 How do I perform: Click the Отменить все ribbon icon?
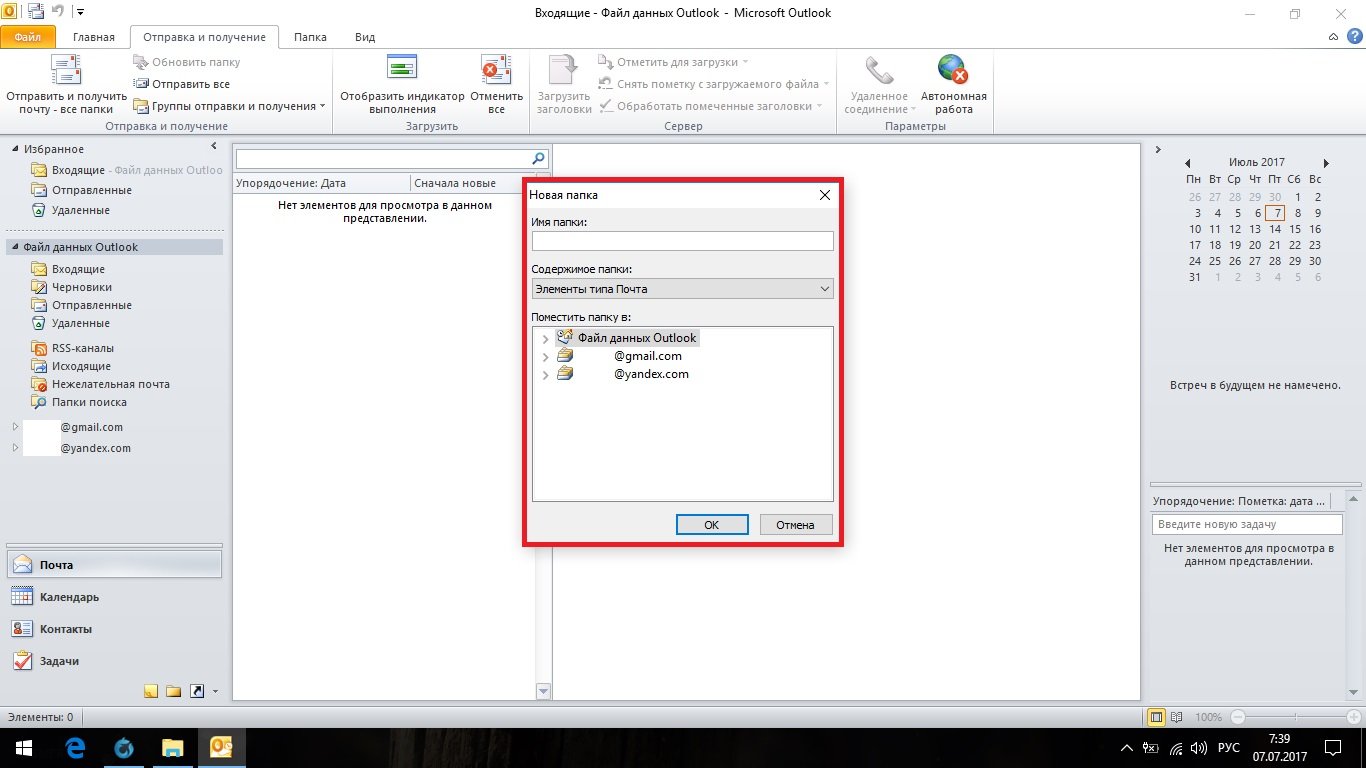click(x=496, y=69)
